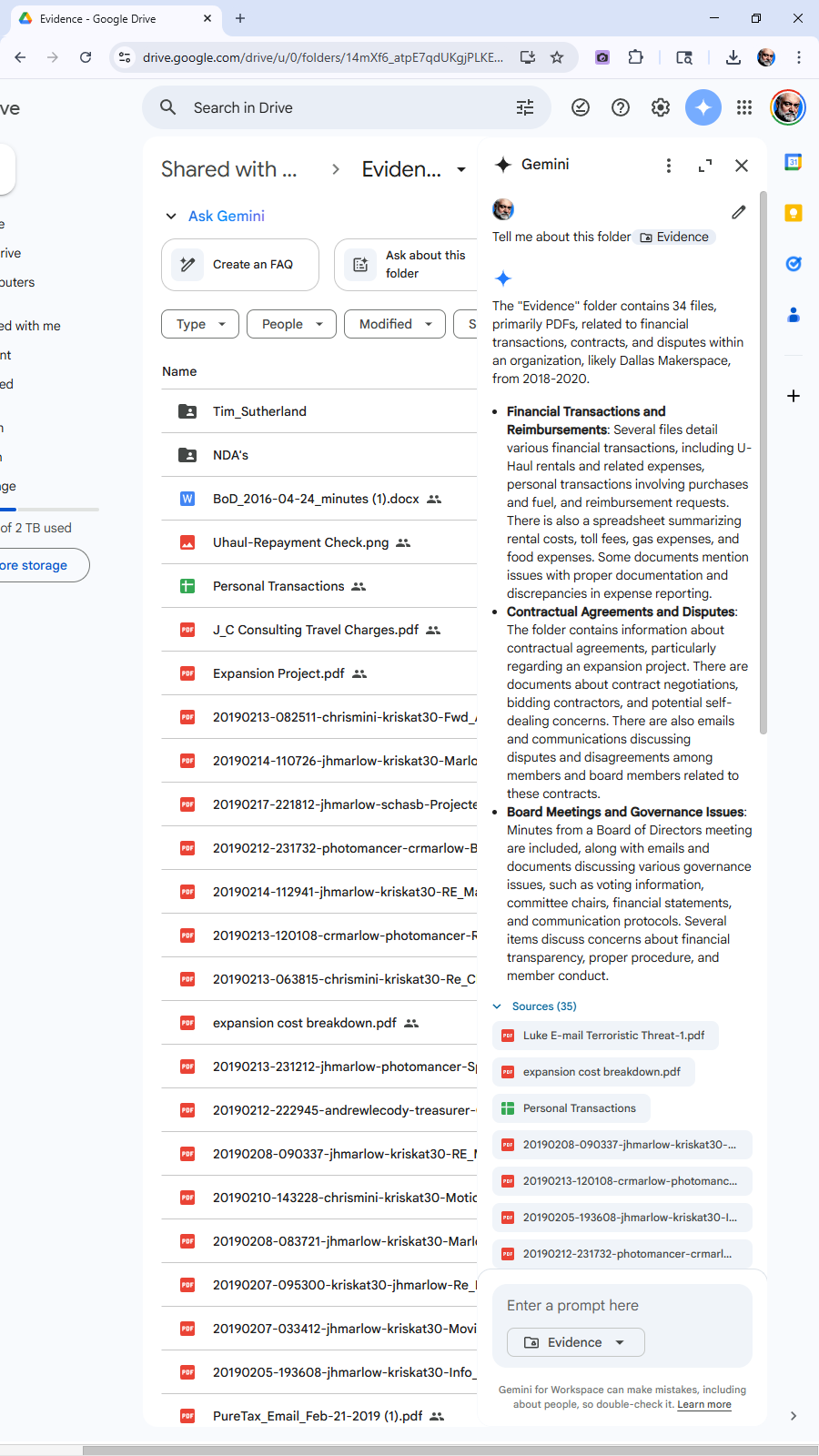Open the Gemini sparkle button in toolbar
Image resolution: width=819 pixels, height=1456 pixels.
(x=703, y=107)
